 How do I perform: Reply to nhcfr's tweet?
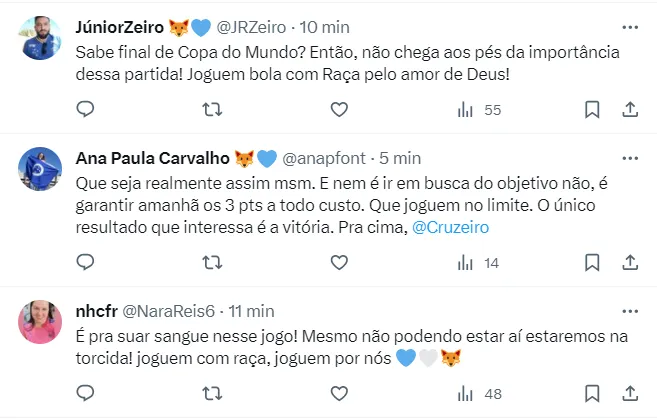[x=85, y=394]
